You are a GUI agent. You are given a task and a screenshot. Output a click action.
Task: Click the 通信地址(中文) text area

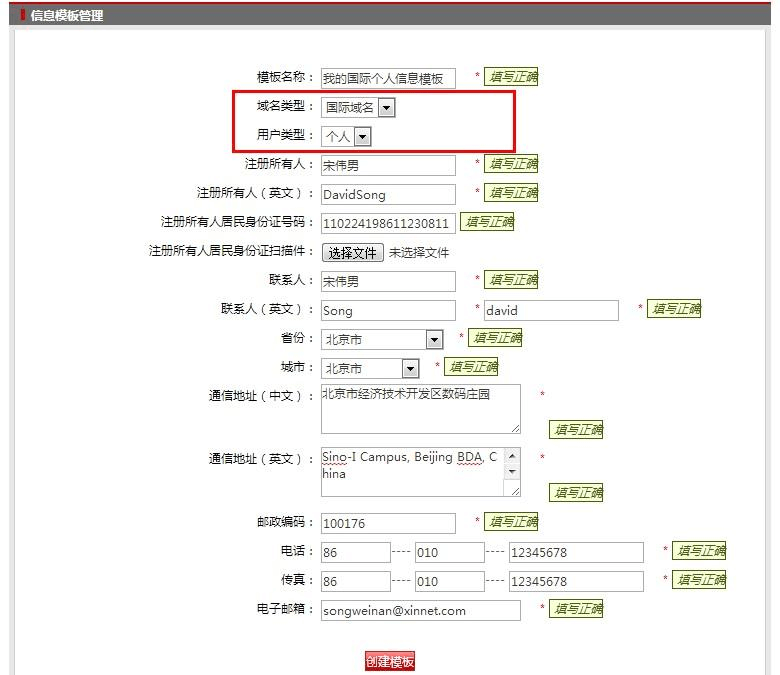point(420,409)
